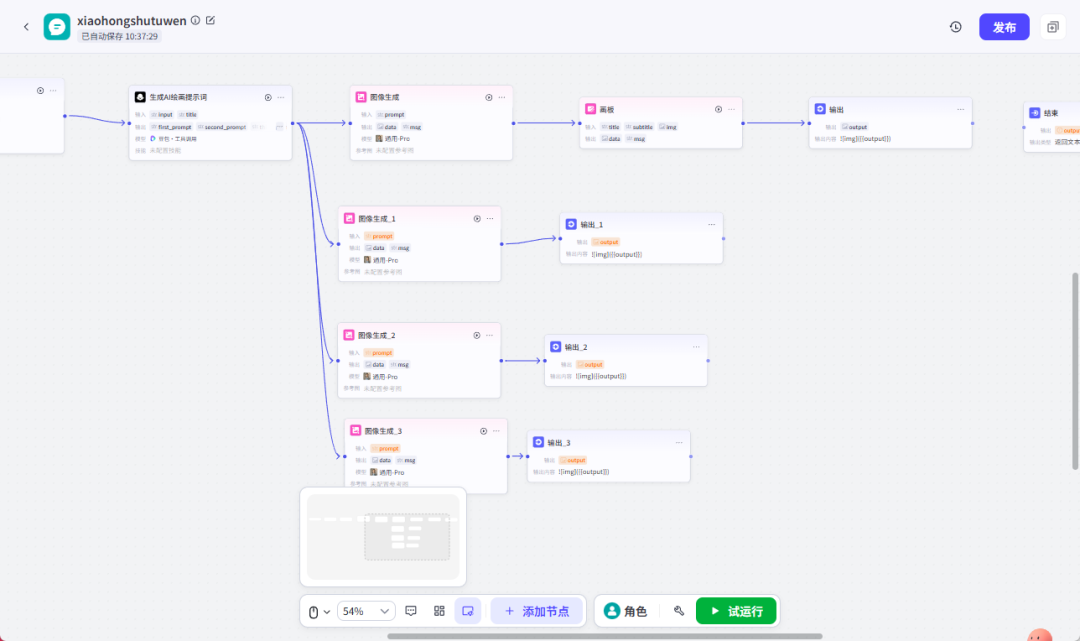Run the 图像生成 node test

point(488,97)
